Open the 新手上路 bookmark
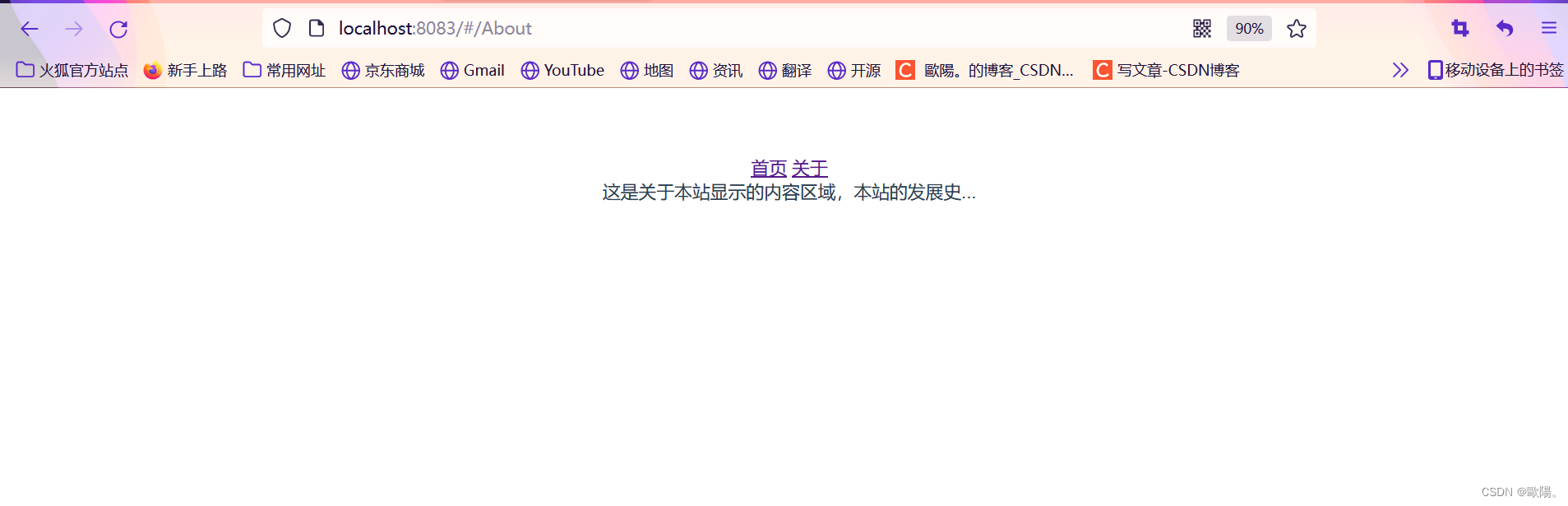Image resolution: width=1568 pixels, height=506 pixels. coord(185,70)
